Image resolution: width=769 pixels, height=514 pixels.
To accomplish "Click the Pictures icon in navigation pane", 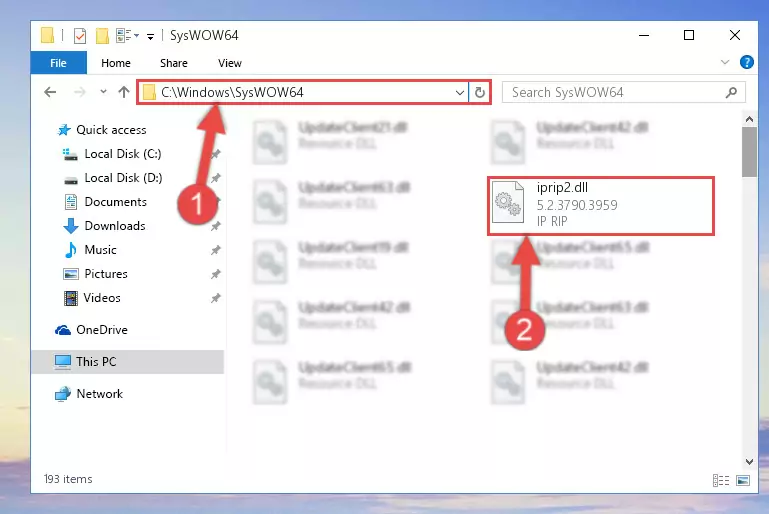I will [x=71, y=274].
